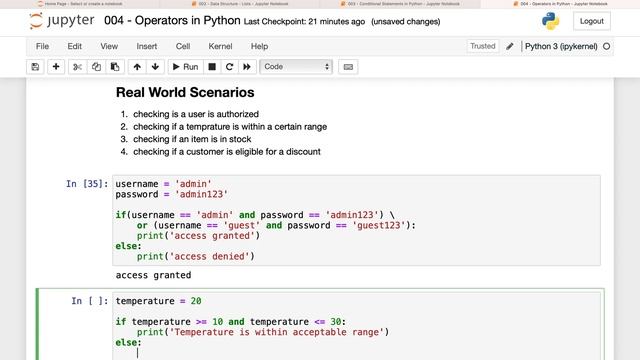Click the Last Checkpoint status text
The height and width of the screenshot is (360, 640).
(x=304, y=22)
